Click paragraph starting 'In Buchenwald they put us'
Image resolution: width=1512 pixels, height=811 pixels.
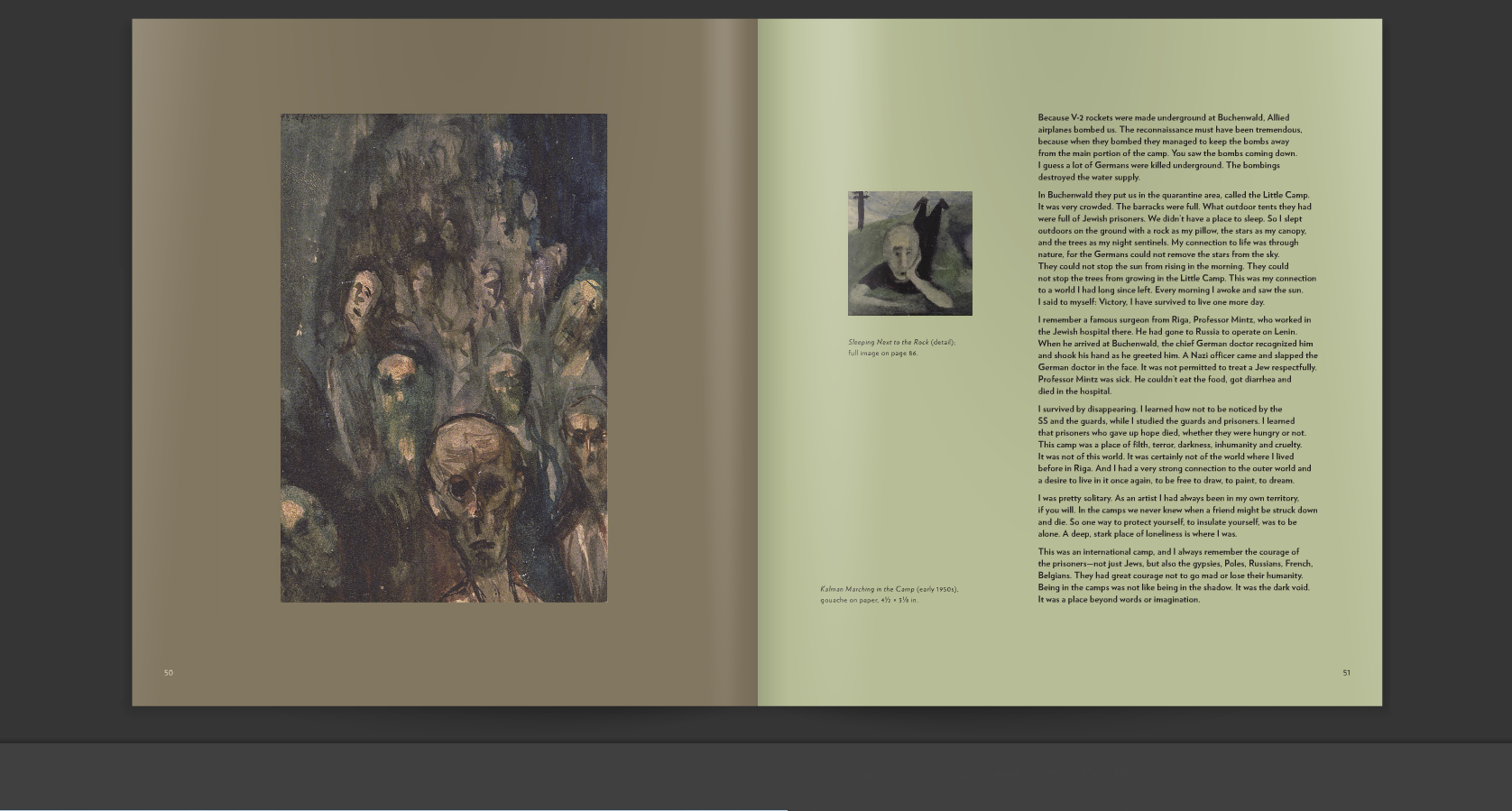click(x=1177, y=248)
